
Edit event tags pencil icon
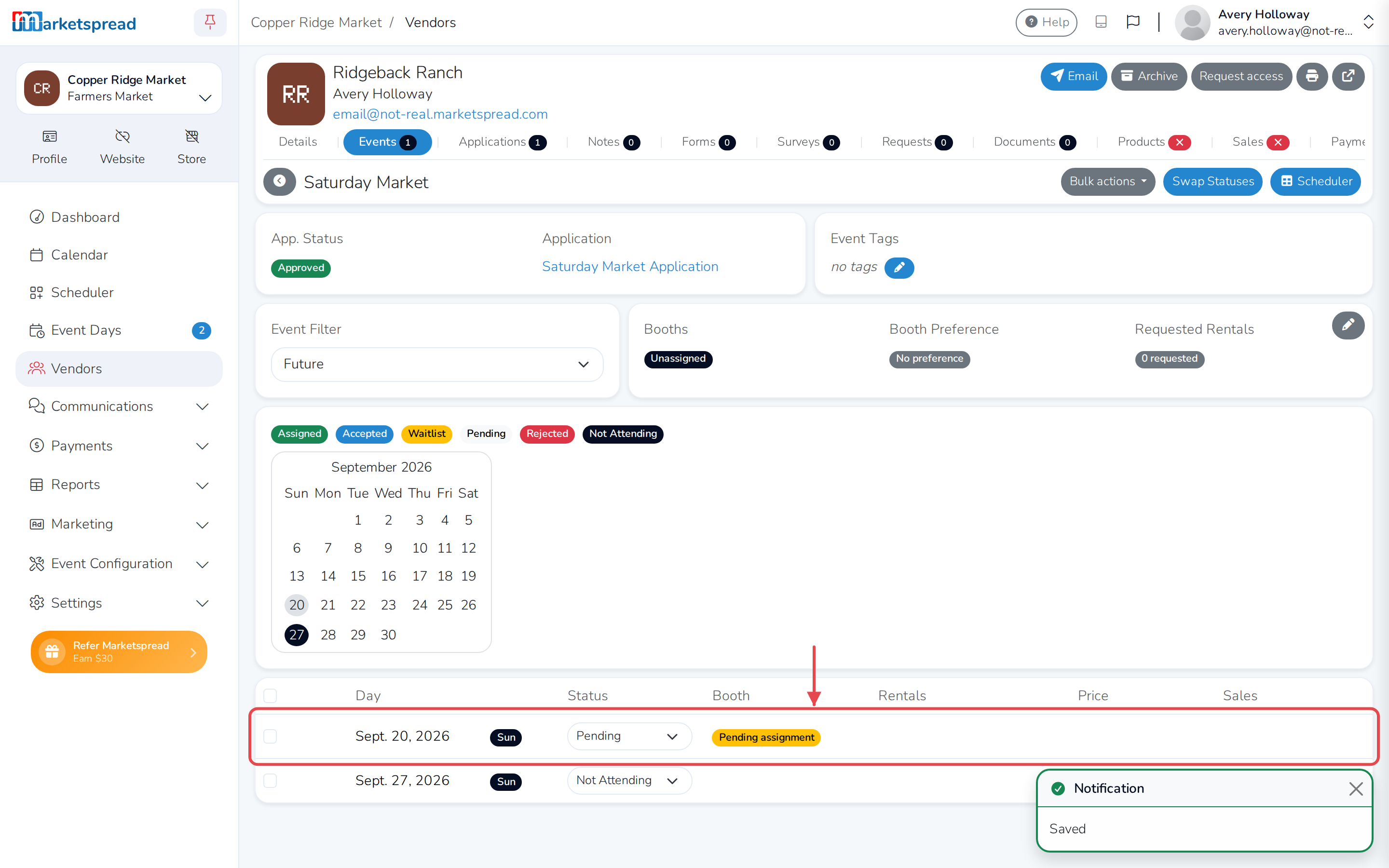pos(899,268)
